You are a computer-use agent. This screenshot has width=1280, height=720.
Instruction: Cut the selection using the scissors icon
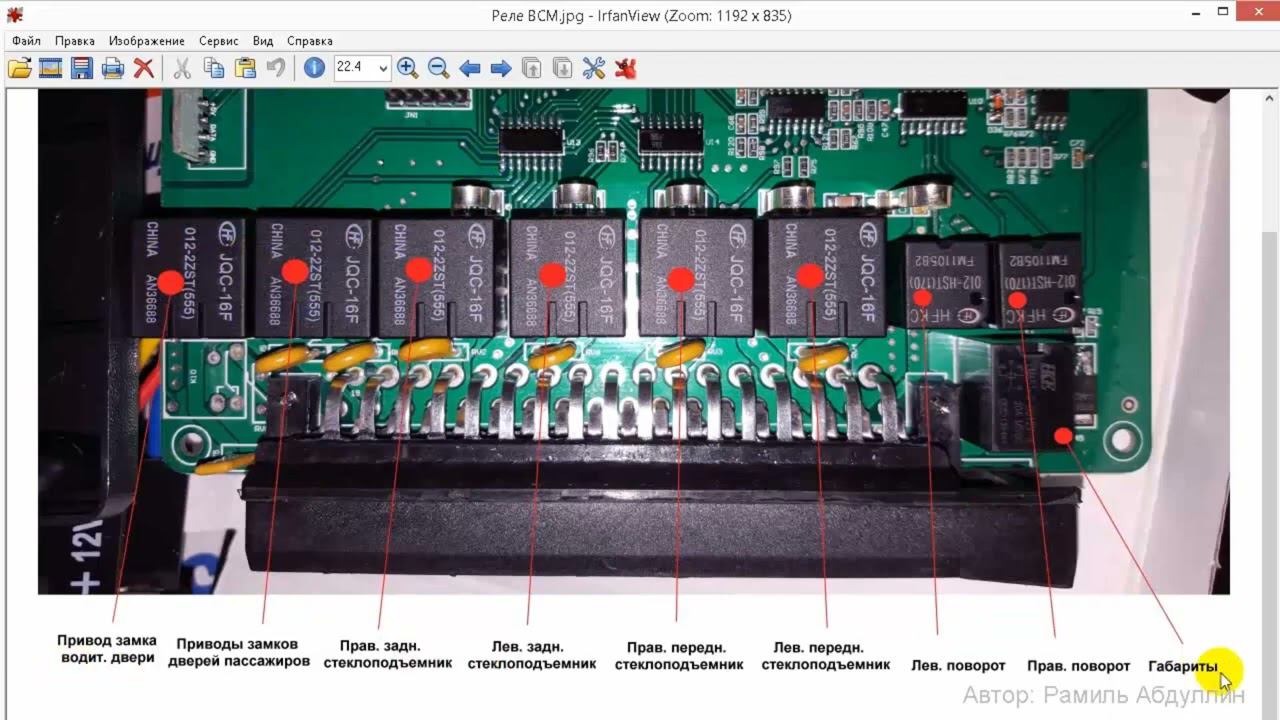(x=182, y=68)
